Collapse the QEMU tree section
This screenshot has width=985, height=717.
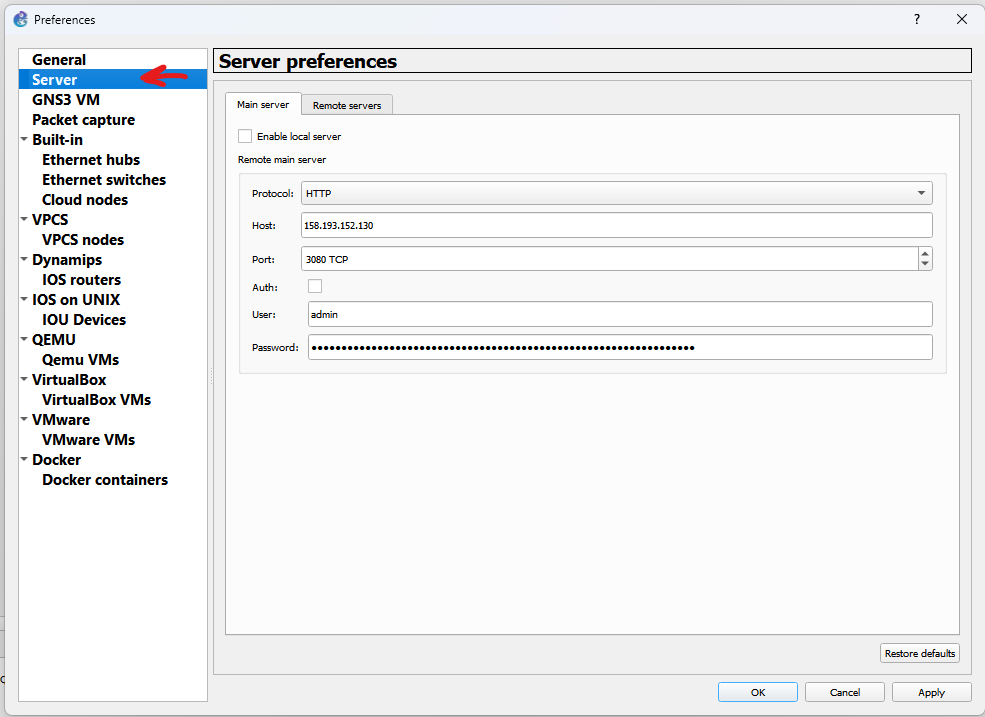24,339
